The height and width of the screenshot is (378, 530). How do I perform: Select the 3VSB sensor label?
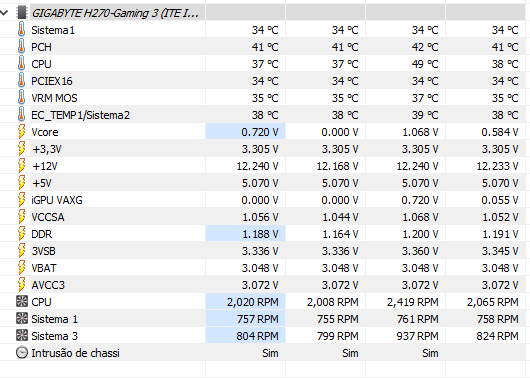click(x=43, y=251)
